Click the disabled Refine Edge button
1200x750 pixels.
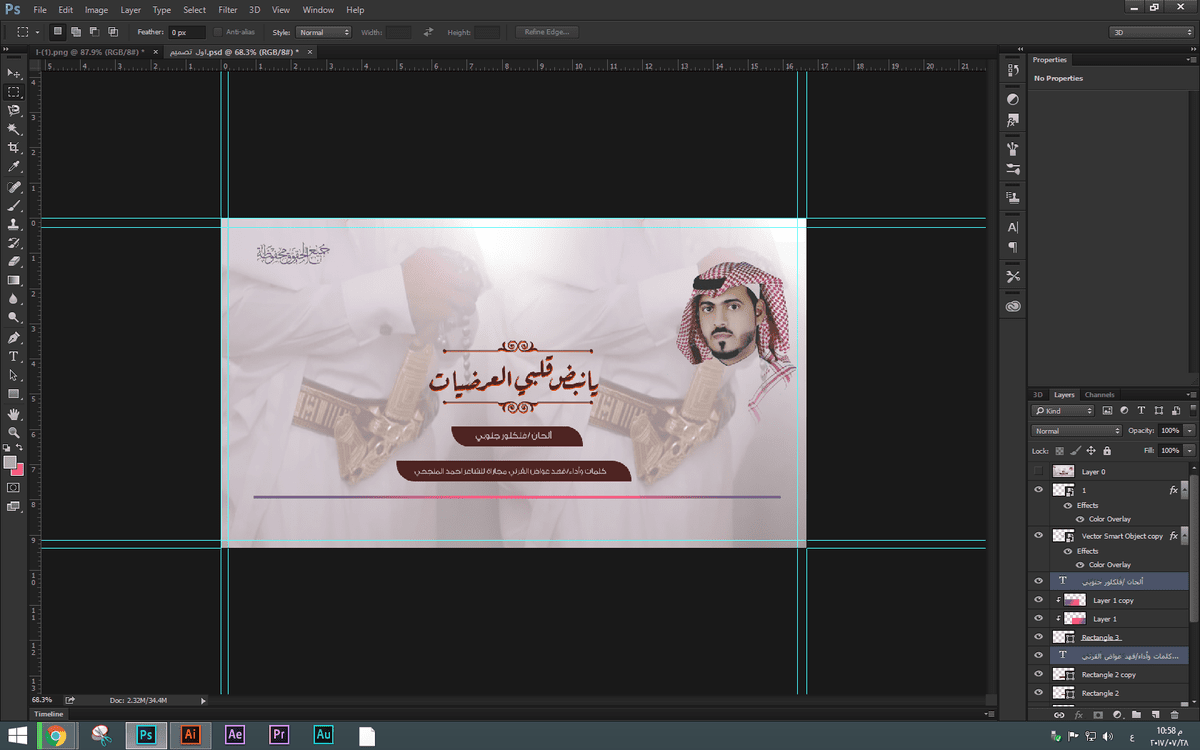point(547,32)
